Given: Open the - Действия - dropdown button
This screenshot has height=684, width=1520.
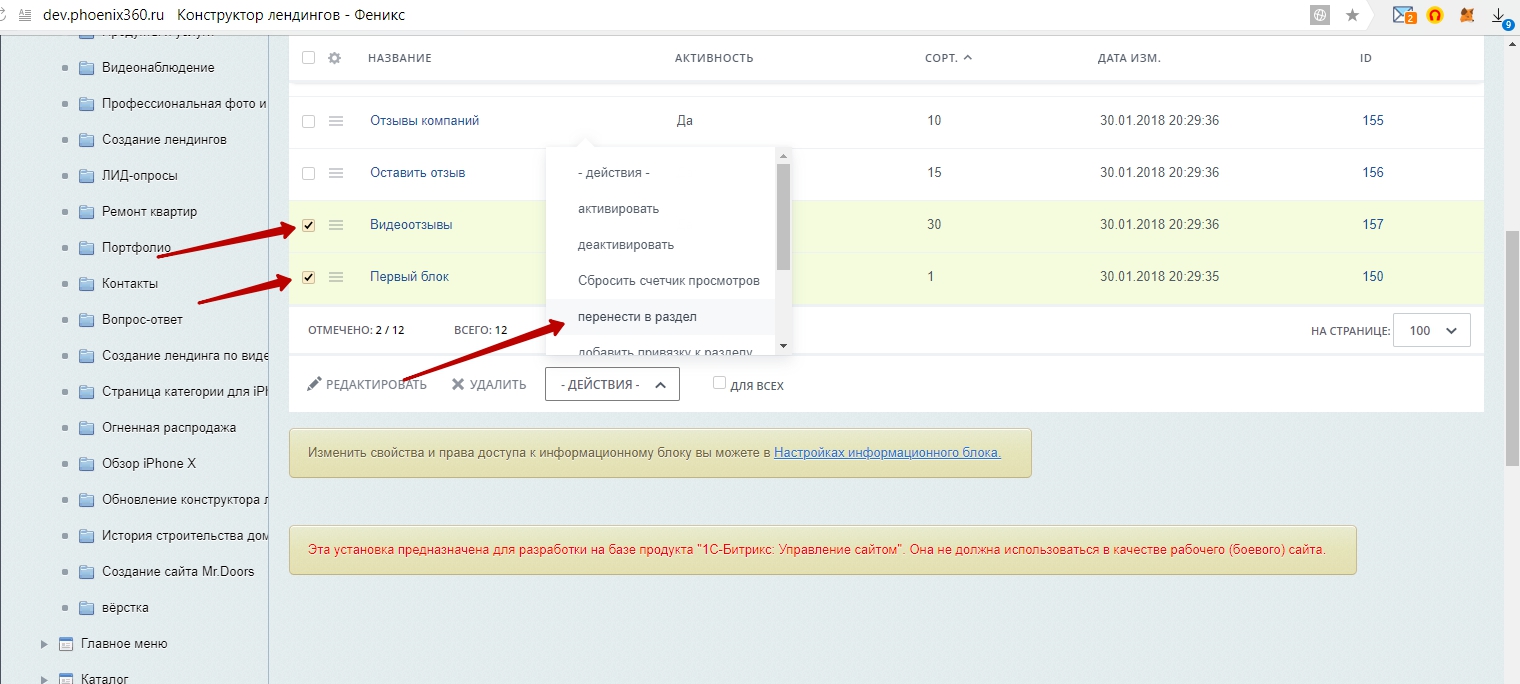Looking at the screenshot, I should 612,384.
